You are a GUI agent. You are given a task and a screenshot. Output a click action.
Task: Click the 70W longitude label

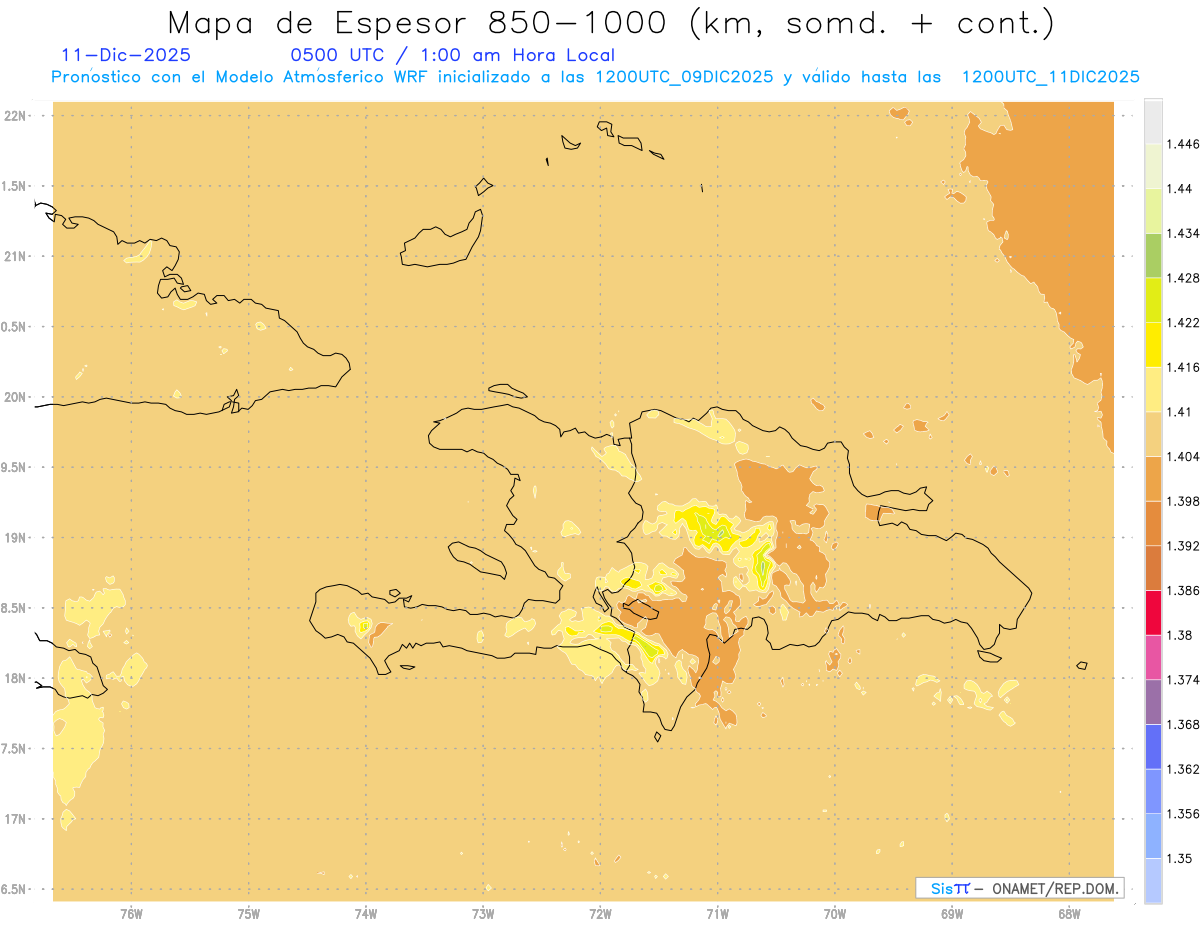click(835, 913)
